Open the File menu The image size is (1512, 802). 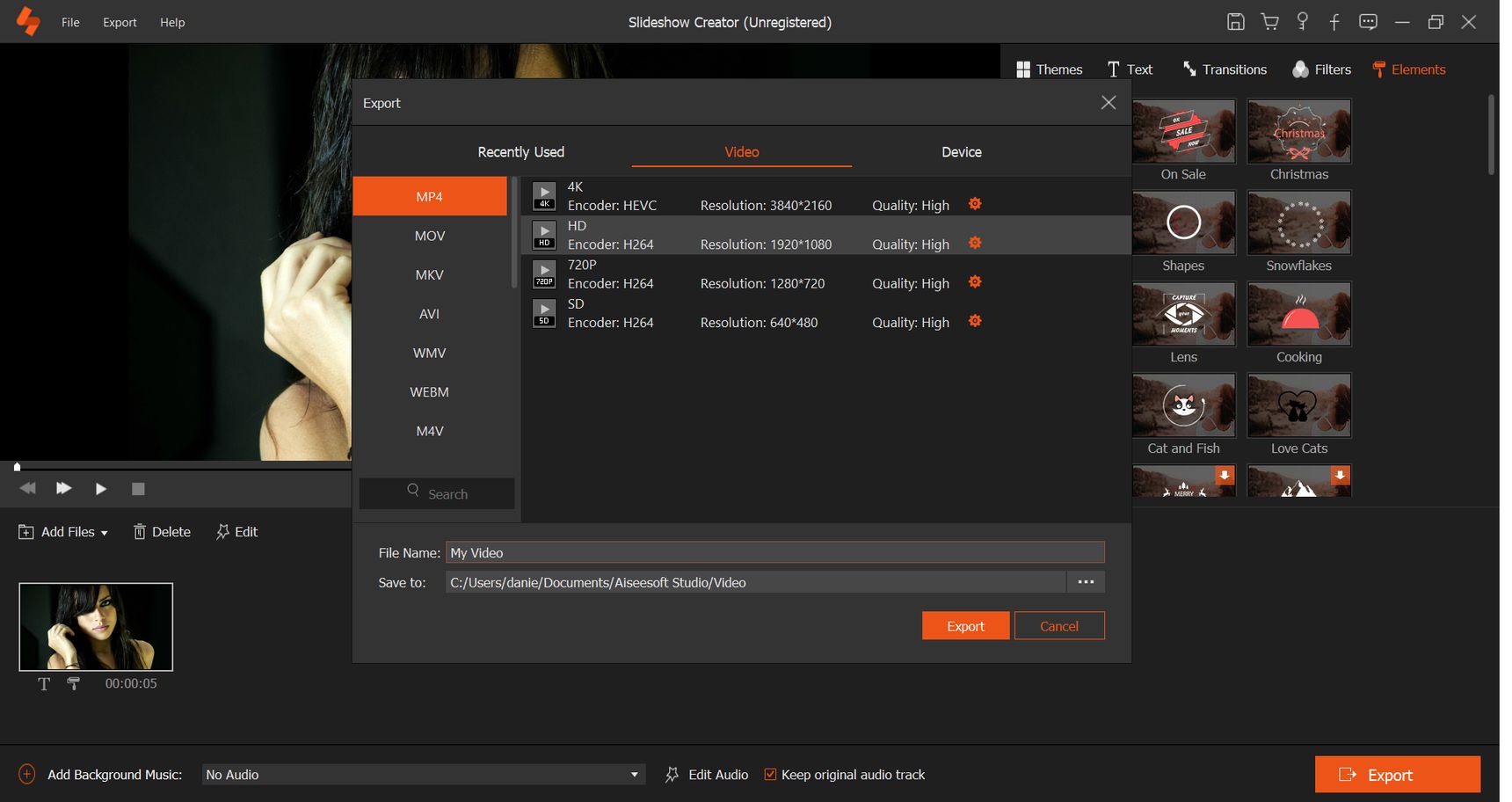[x=70, y=22]
